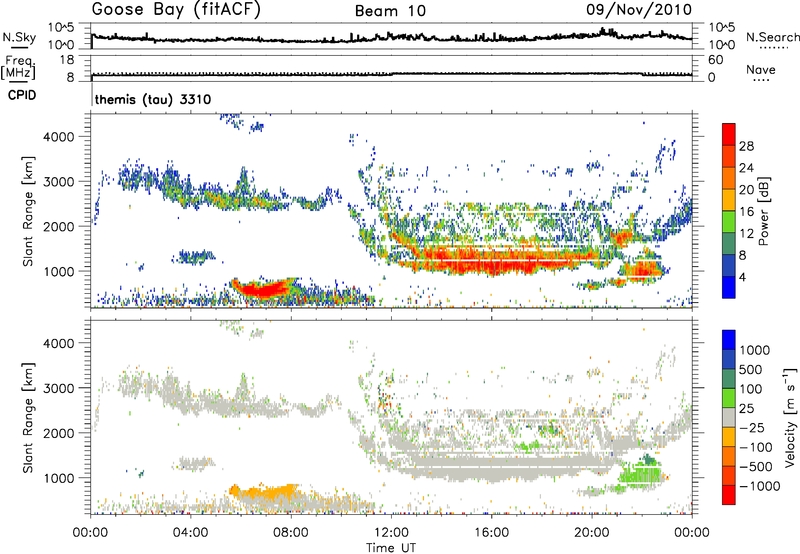Click the "-500" label on Velocity colorbar
Screen dimensions: 800x554
[755, 466]
